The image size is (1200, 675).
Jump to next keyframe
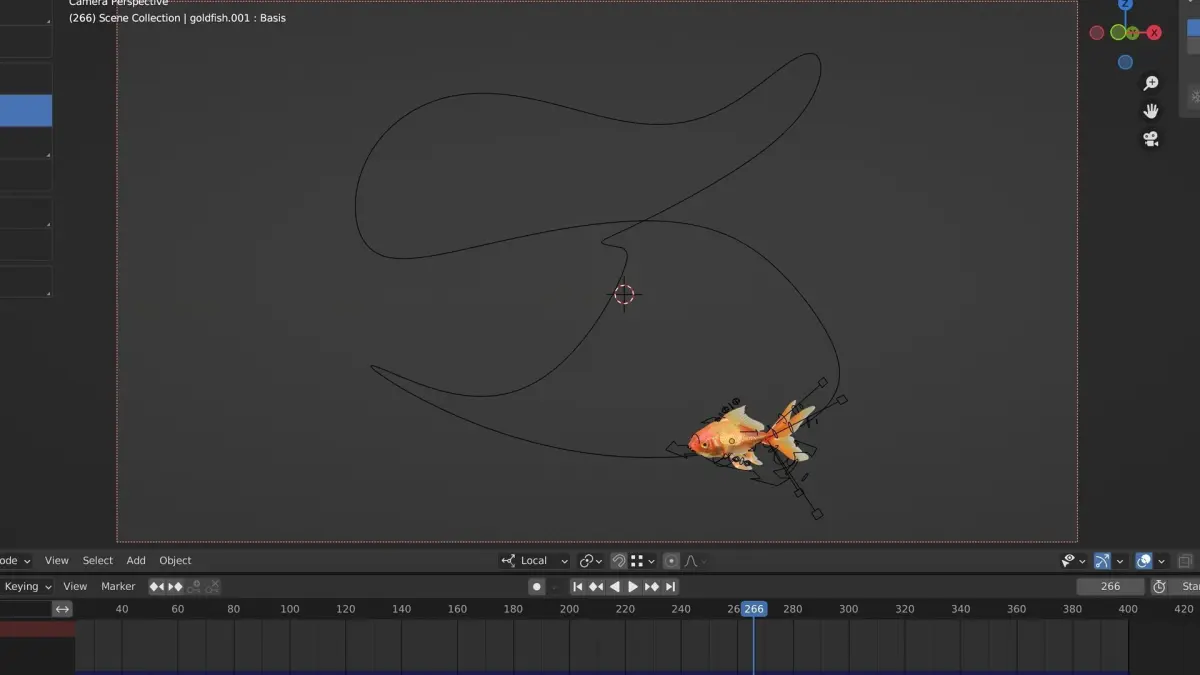[x=652, y=587]
